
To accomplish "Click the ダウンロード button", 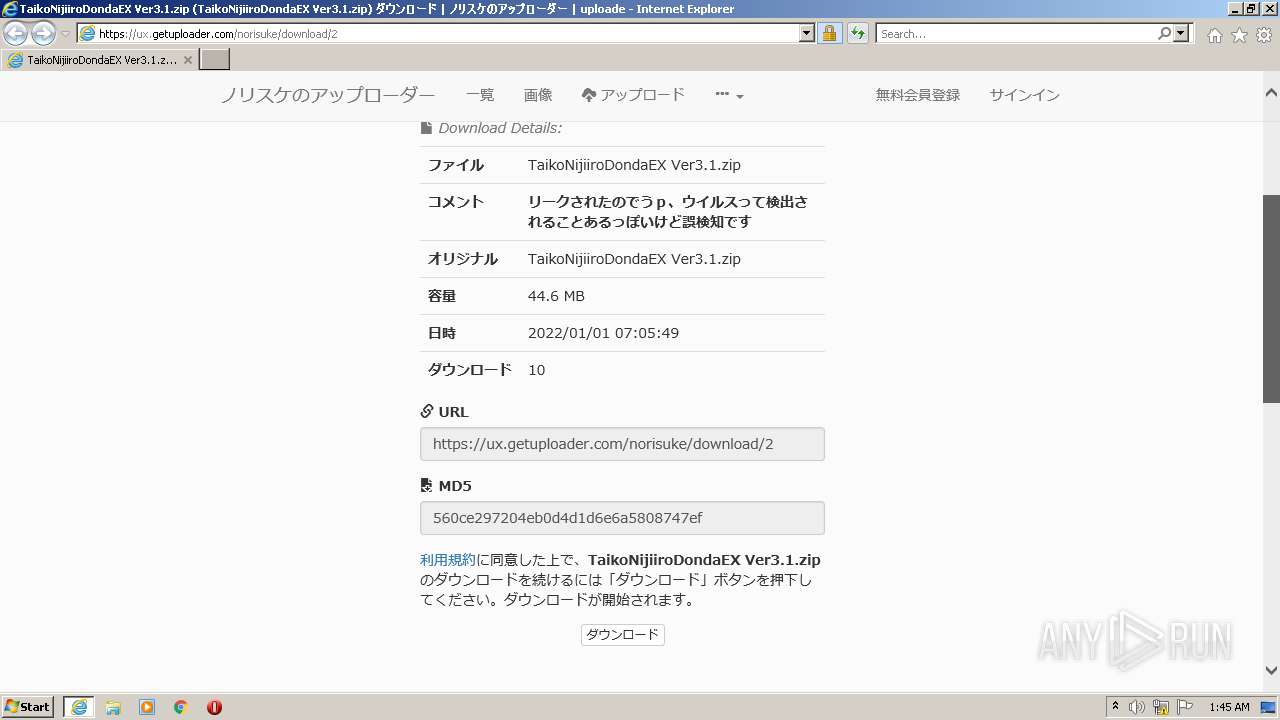I will click(x=622, y=635).
